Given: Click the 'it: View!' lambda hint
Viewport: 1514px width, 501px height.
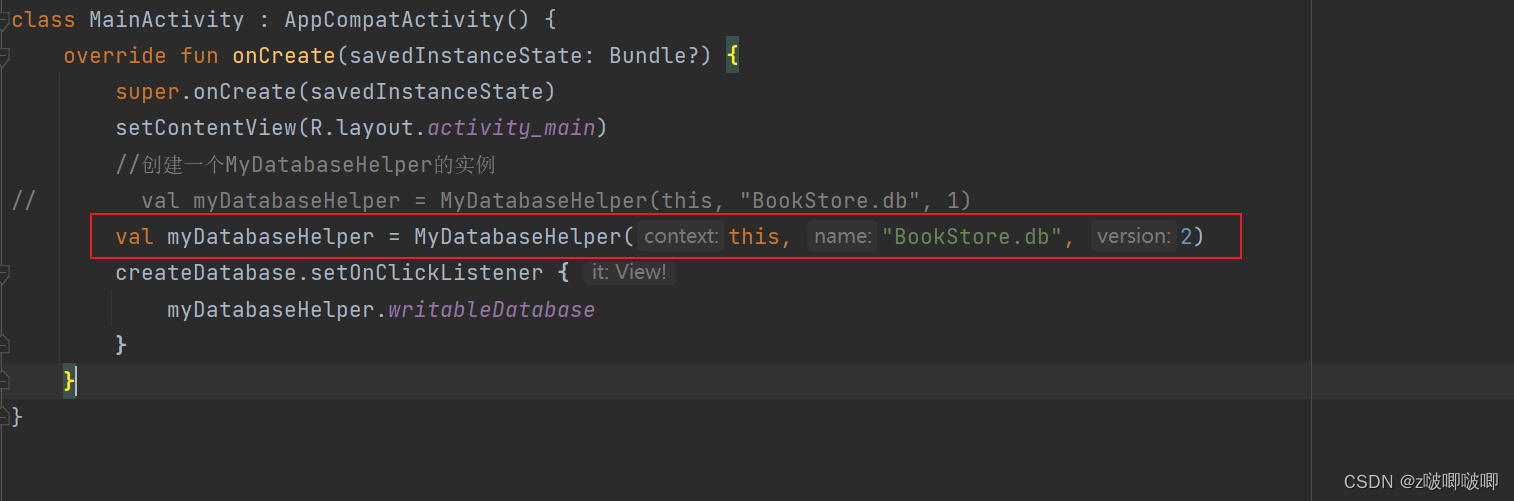Looking at the screenshot, I should coord(628,273).
